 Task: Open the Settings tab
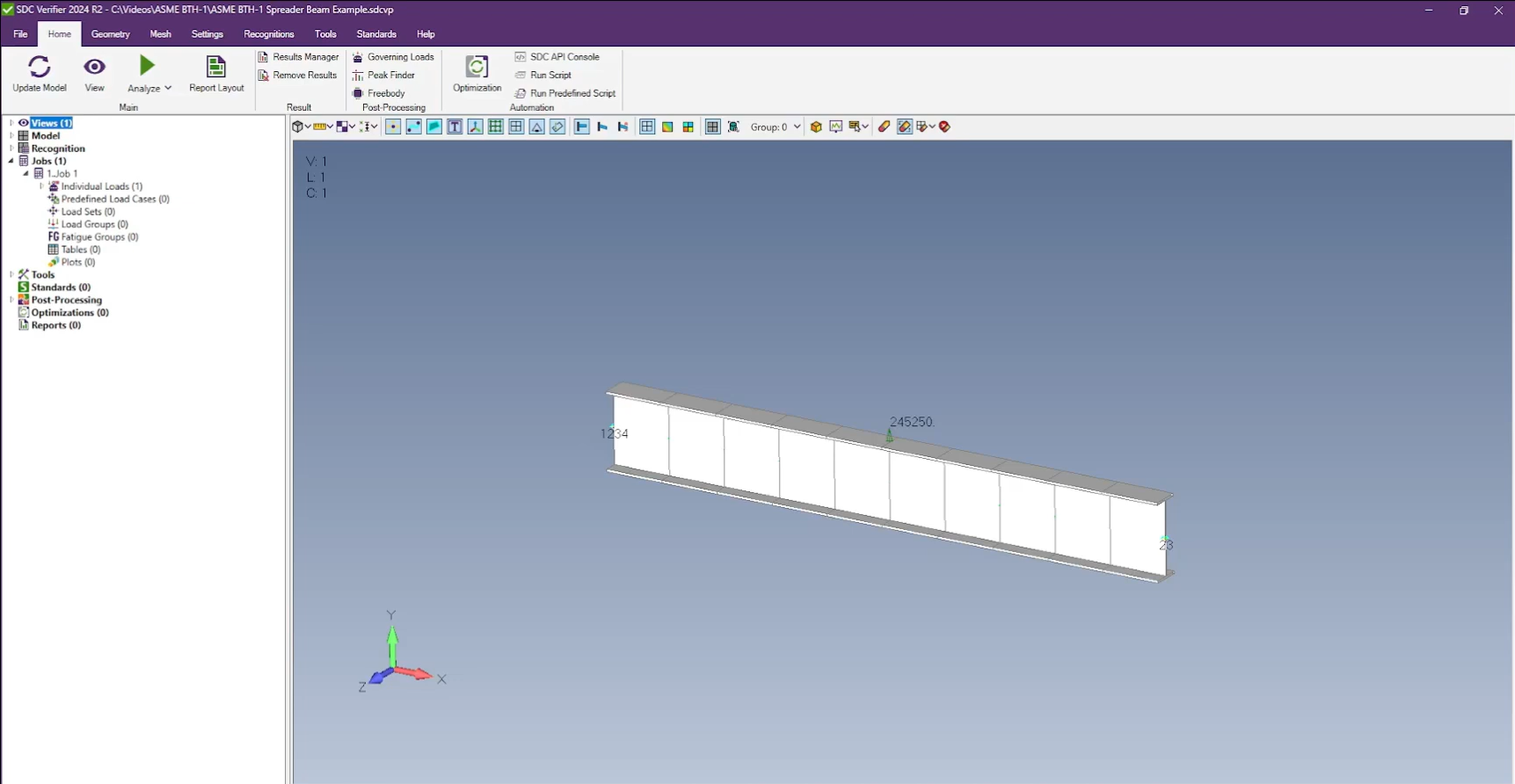pos(208,34)
